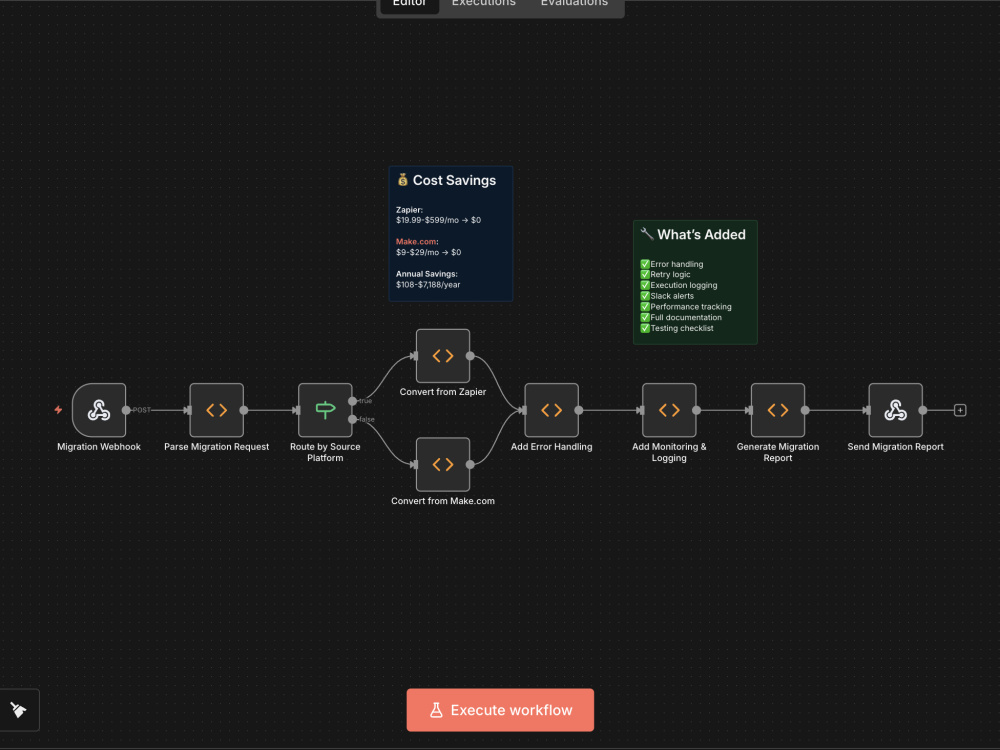Click the 'Full documentation' checklist line
The image size is (1000, 750).
point(681,318)
